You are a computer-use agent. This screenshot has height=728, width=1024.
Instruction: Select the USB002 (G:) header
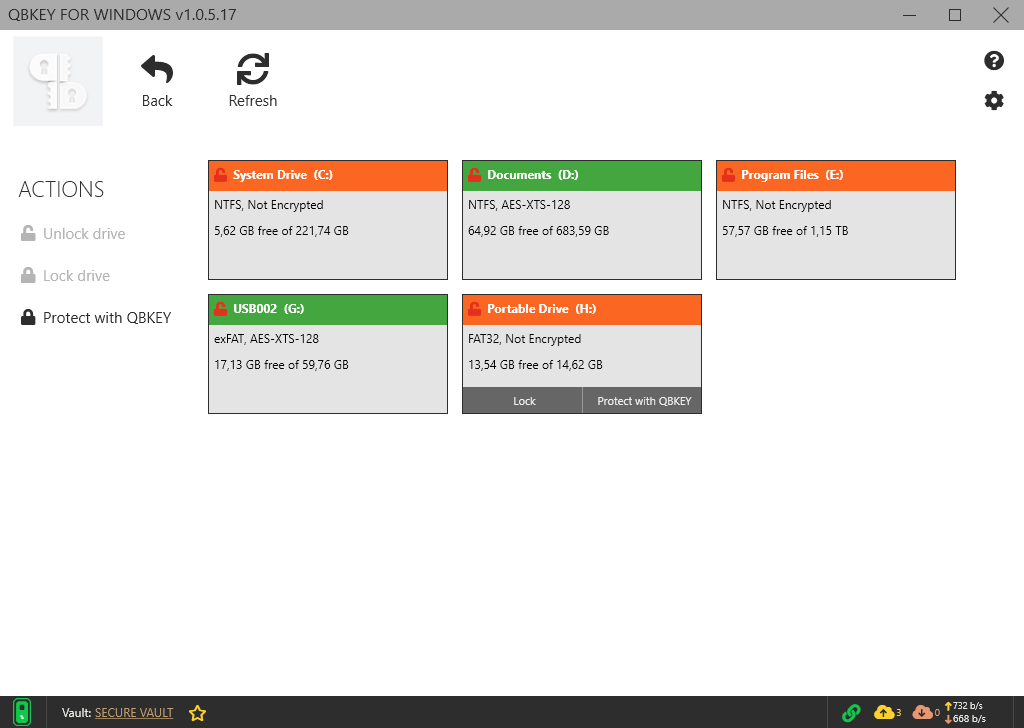tap(328, 309)
